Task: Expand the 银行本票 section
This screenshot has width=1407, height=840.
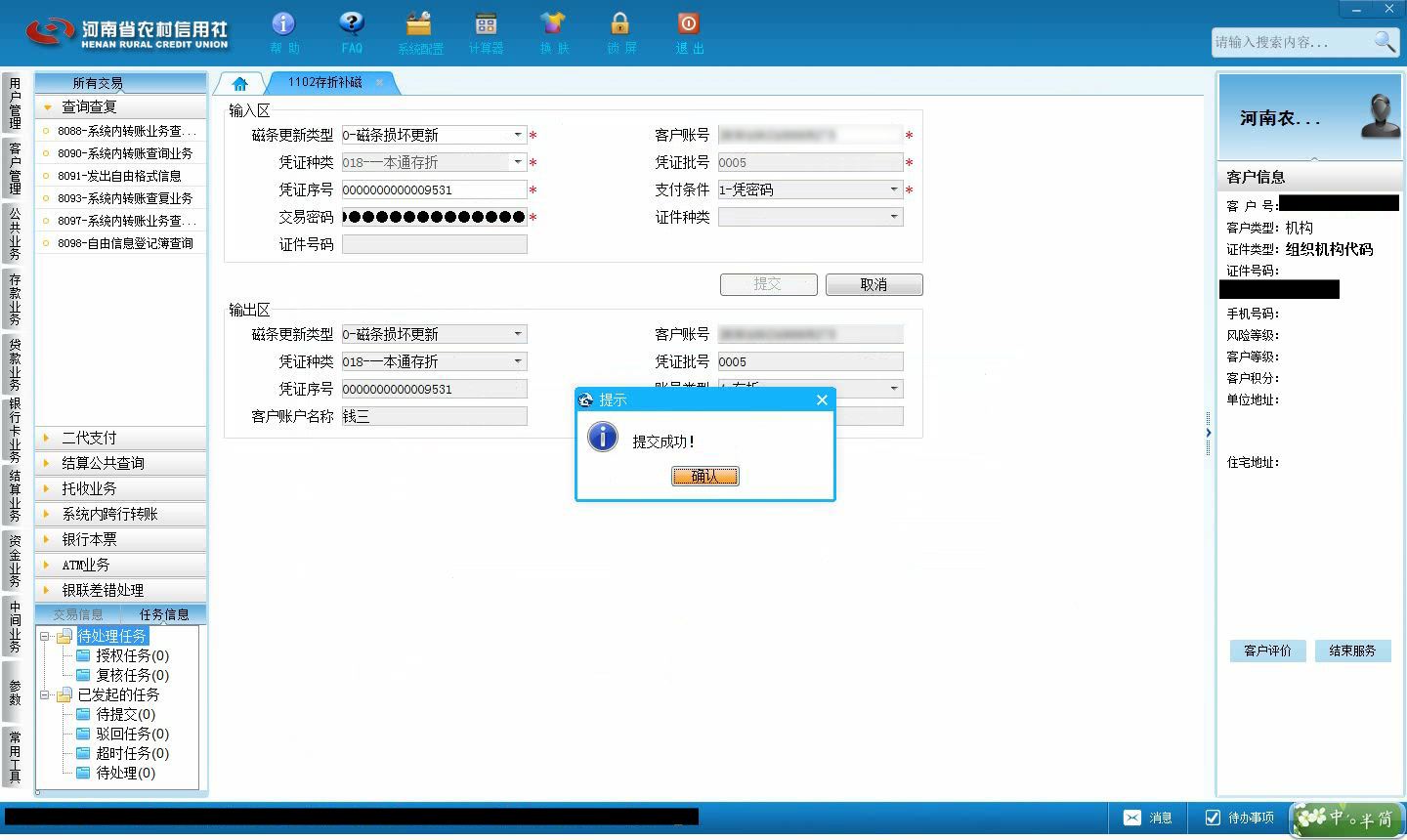Action: 121,539
